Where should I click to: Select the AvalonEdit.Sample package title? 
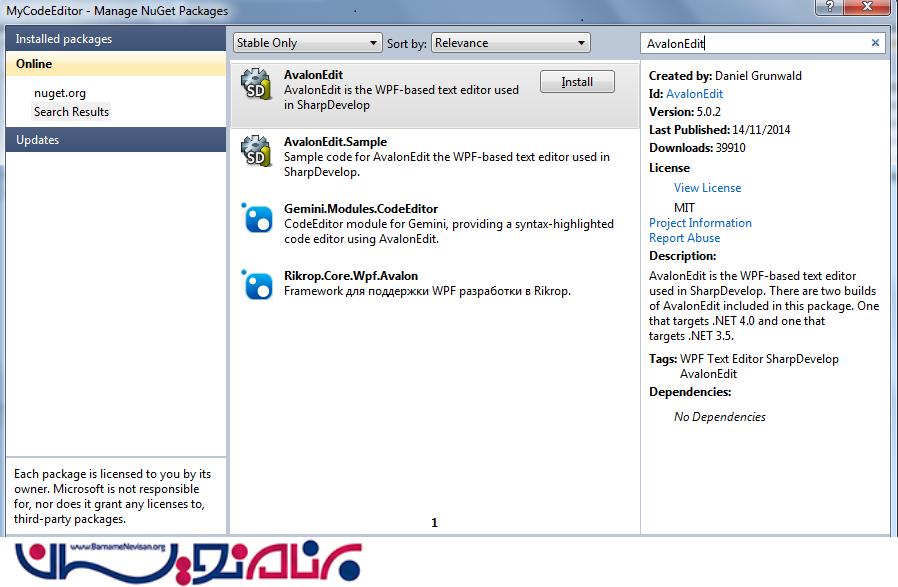(335, 141)
